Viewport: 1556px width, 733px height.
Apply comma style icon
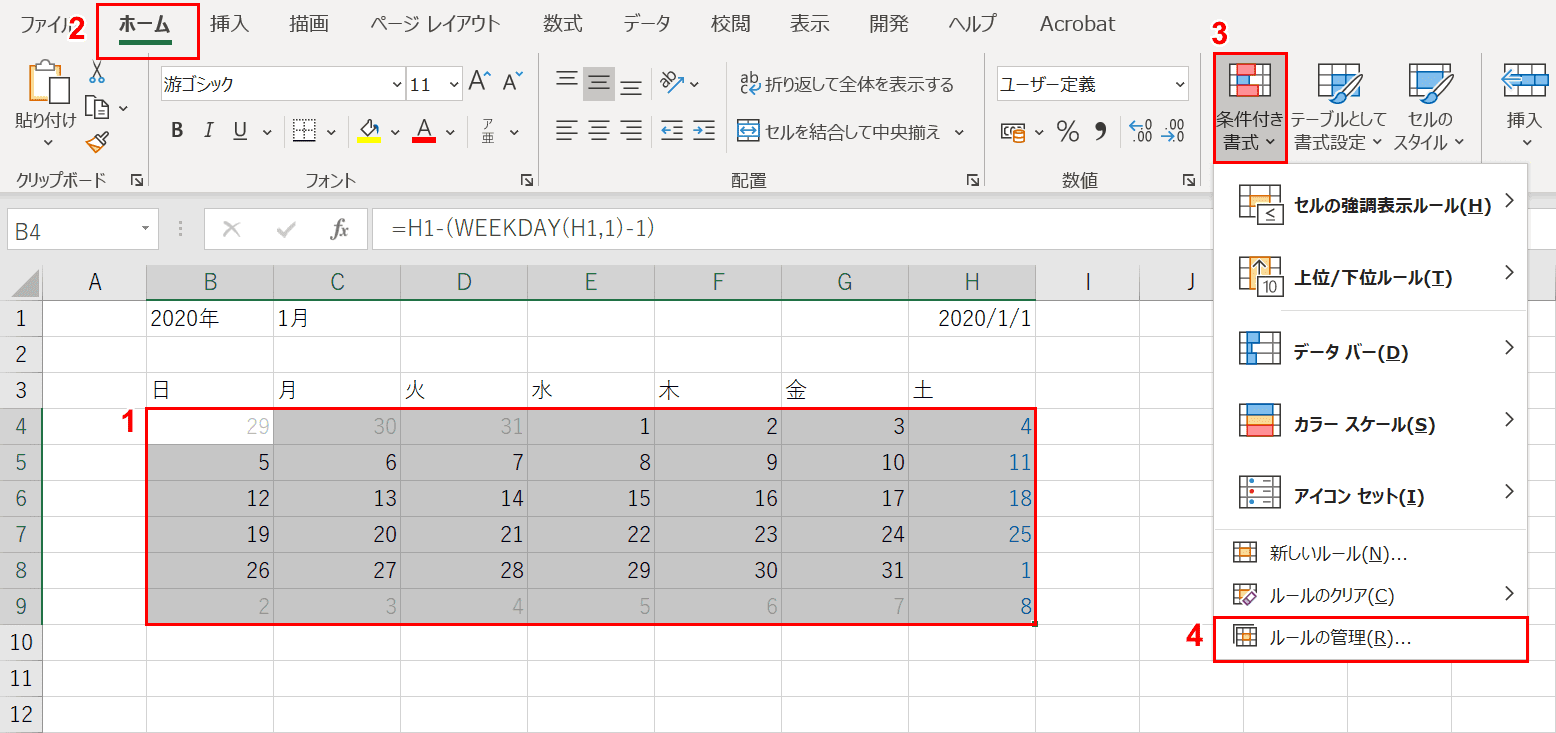click(1101, 131)
